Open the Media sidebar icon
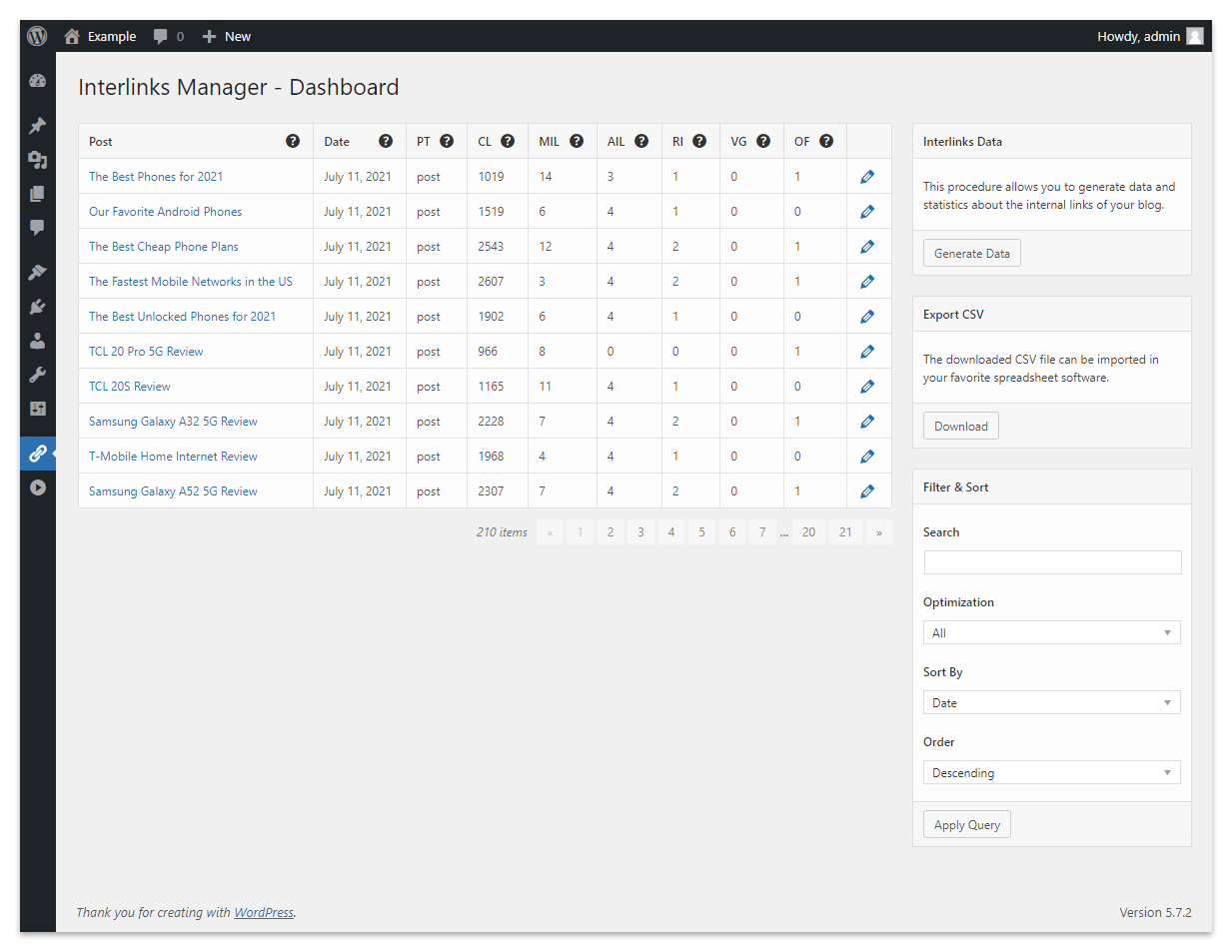This screenshot has width=1232, height=952. tap(38, 160)
